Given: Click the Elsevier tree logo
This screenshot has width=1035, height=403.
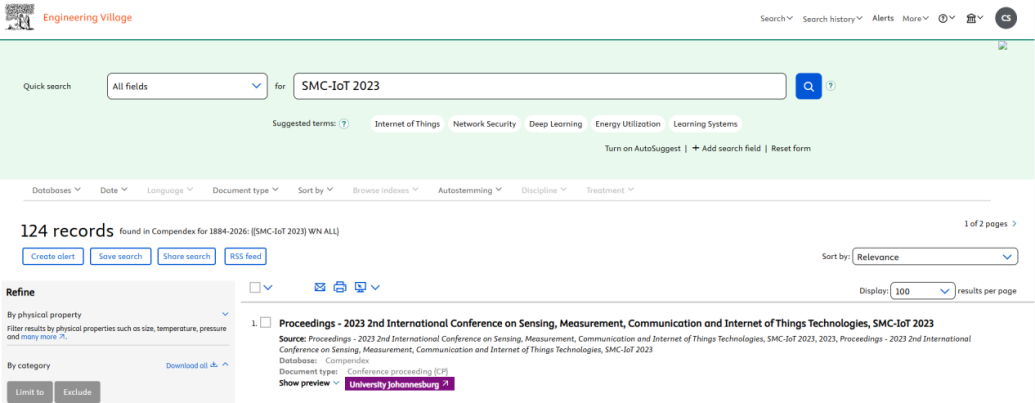Looking at the screenshot, I should coord(20,17).
